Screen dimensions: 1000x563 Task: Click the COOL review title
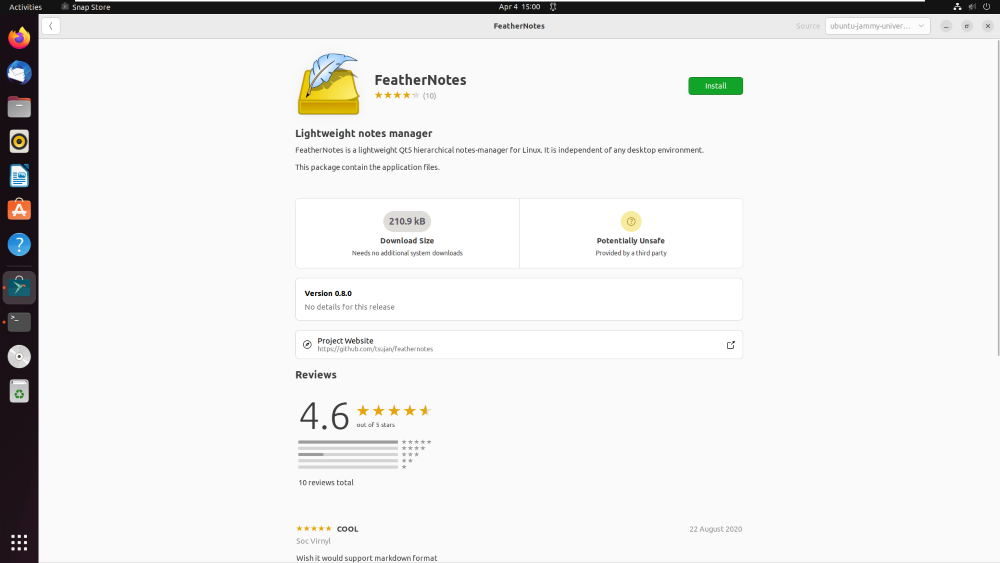click(348, 529)
